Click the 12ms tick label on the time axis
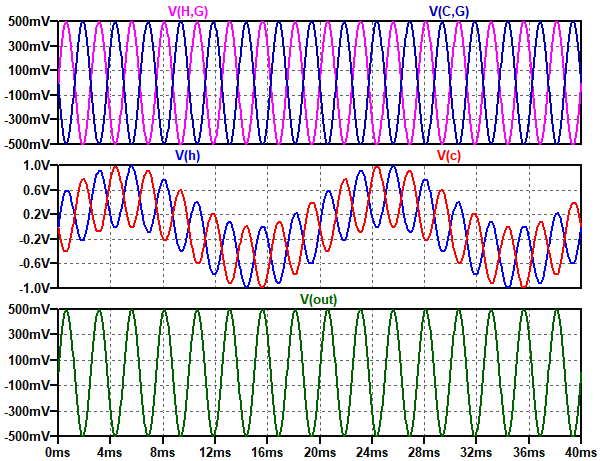Screen dimensions: 600x461 [214, 451]
